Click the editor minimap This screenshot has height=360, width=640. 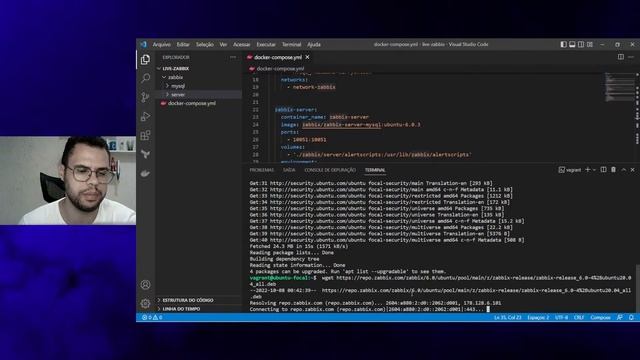(619, 87)
